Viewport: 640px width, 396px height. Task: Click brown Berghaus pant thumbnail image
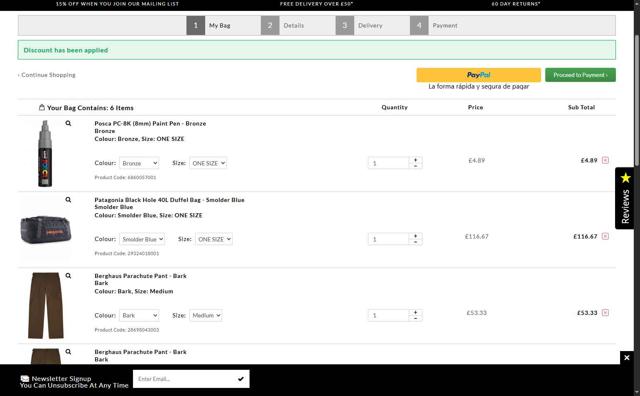click(46, 305)
